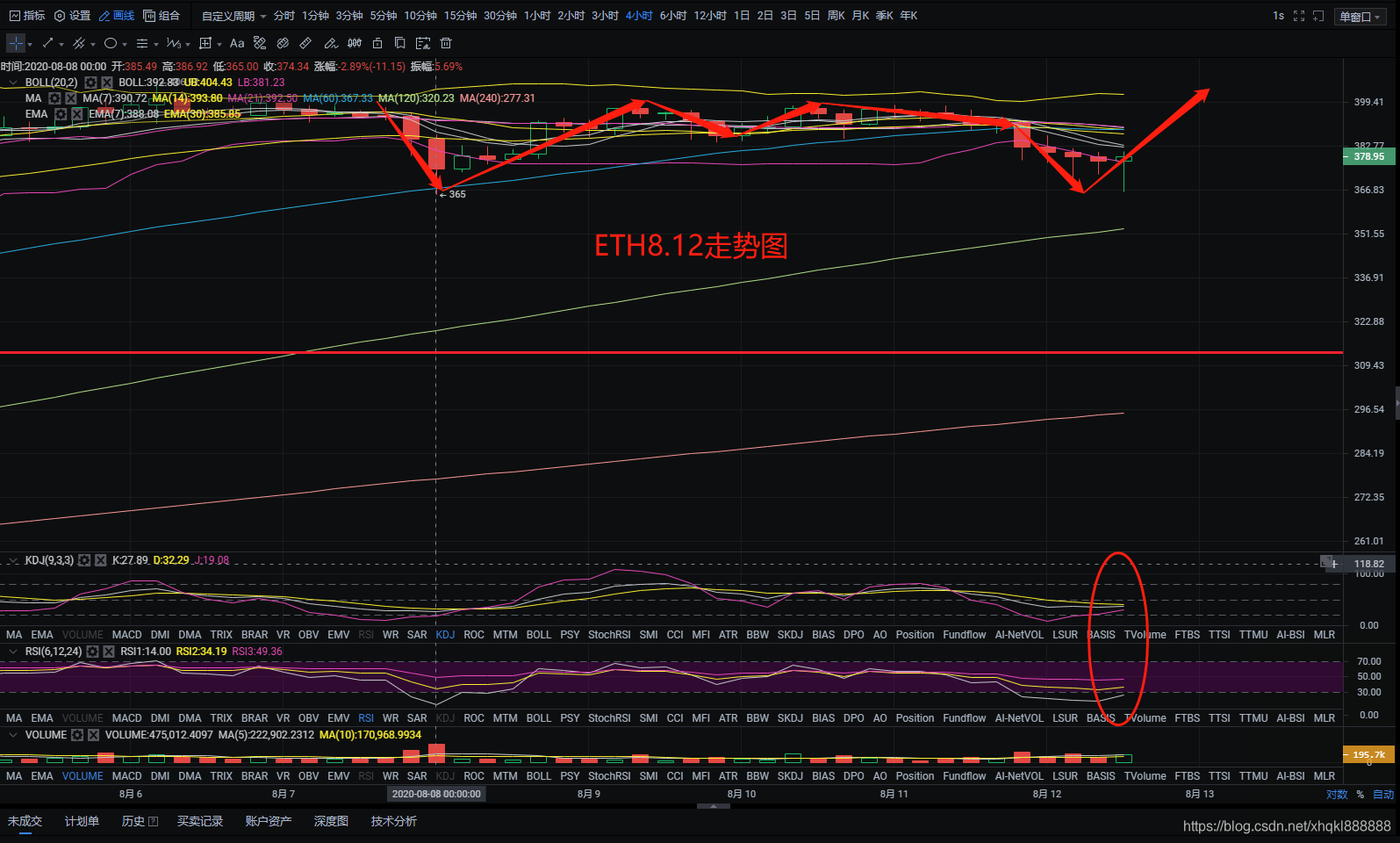Image resolution: width=1400 pixels, height=843 pixels.
Task: Select the brush pen drawing tool
Action: pyautogui.click(x=331, y=43)
